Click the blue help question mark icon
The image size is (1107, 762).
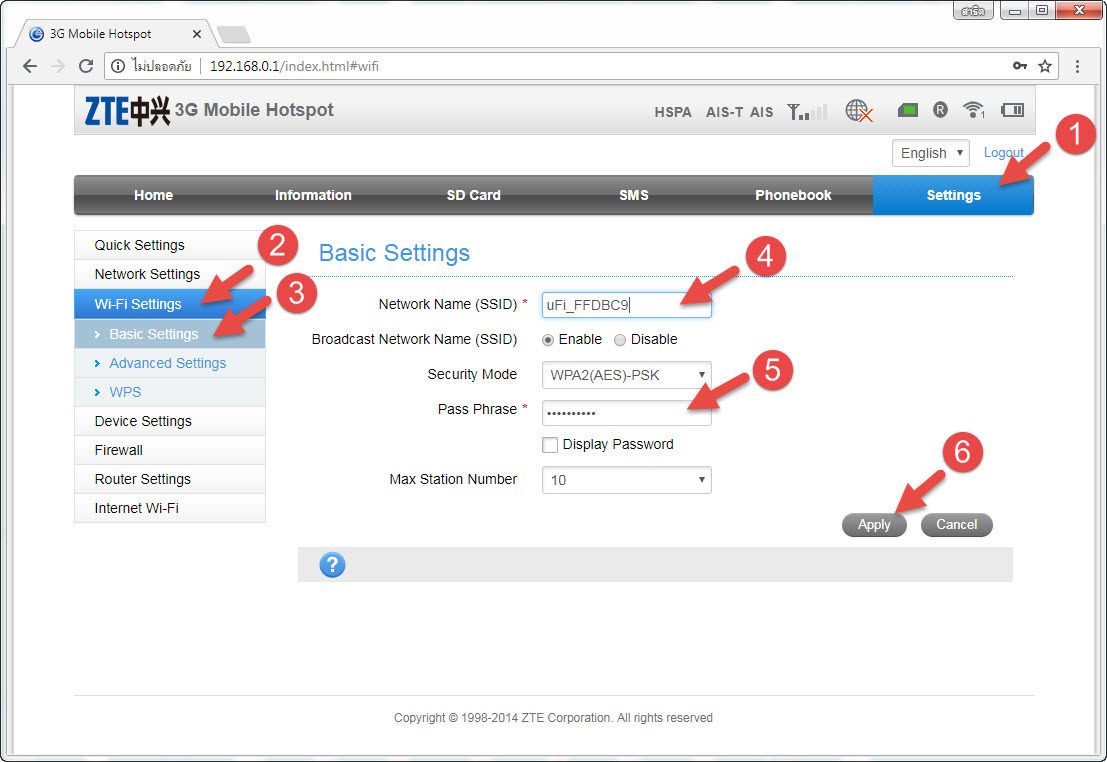click(x=333, y=564)
